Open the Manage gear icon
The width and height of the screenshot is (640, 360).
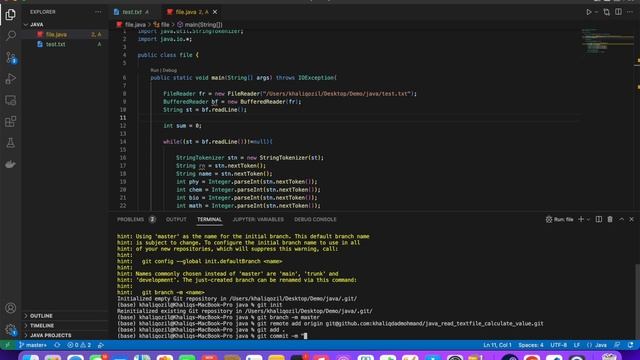click(11, 329)
